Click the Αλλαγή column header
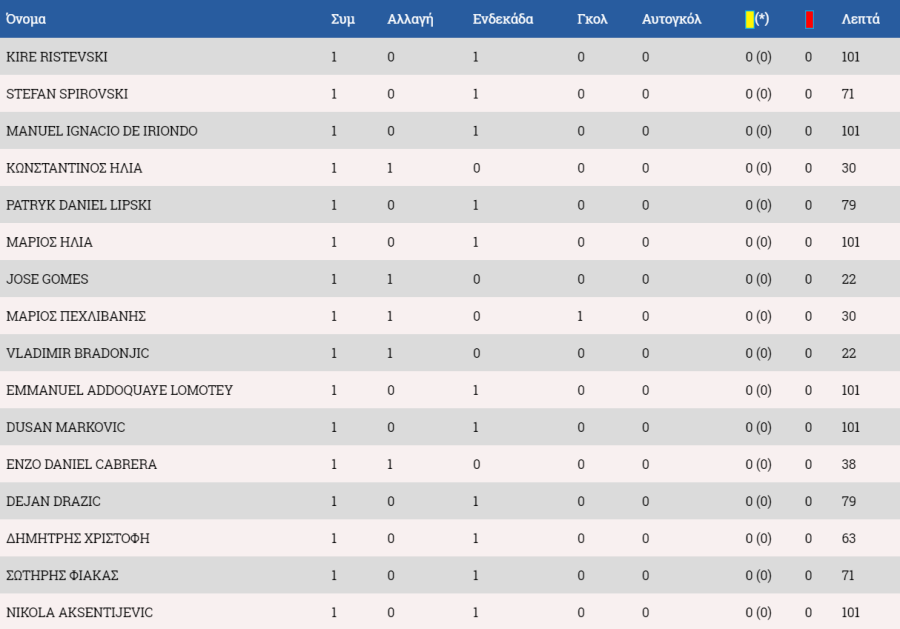Image resolution: width=900 pixels, height=629 pixels. click(x=410, y=20)
